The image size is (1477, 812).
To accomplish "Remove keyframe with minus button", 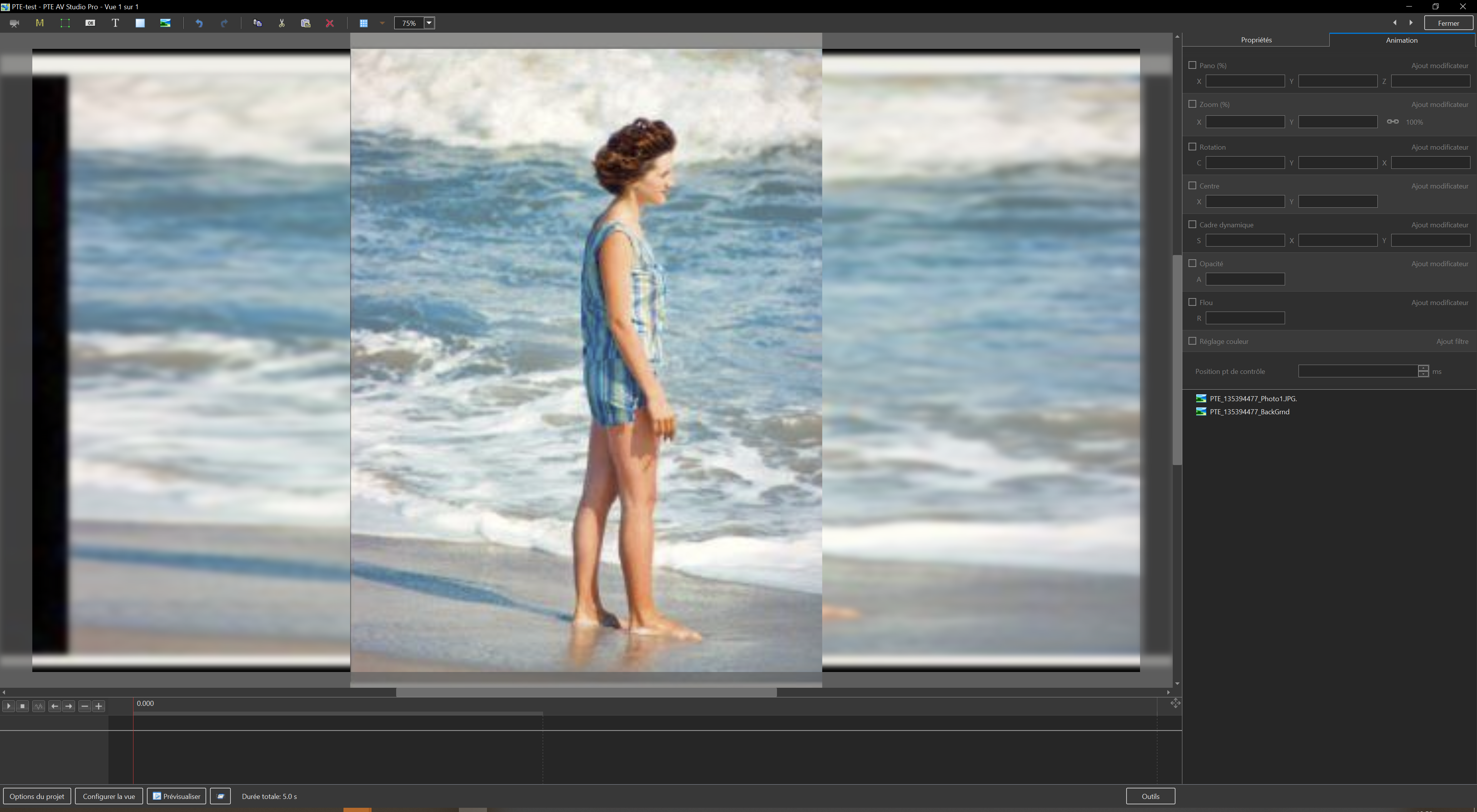I will (85, 707).
